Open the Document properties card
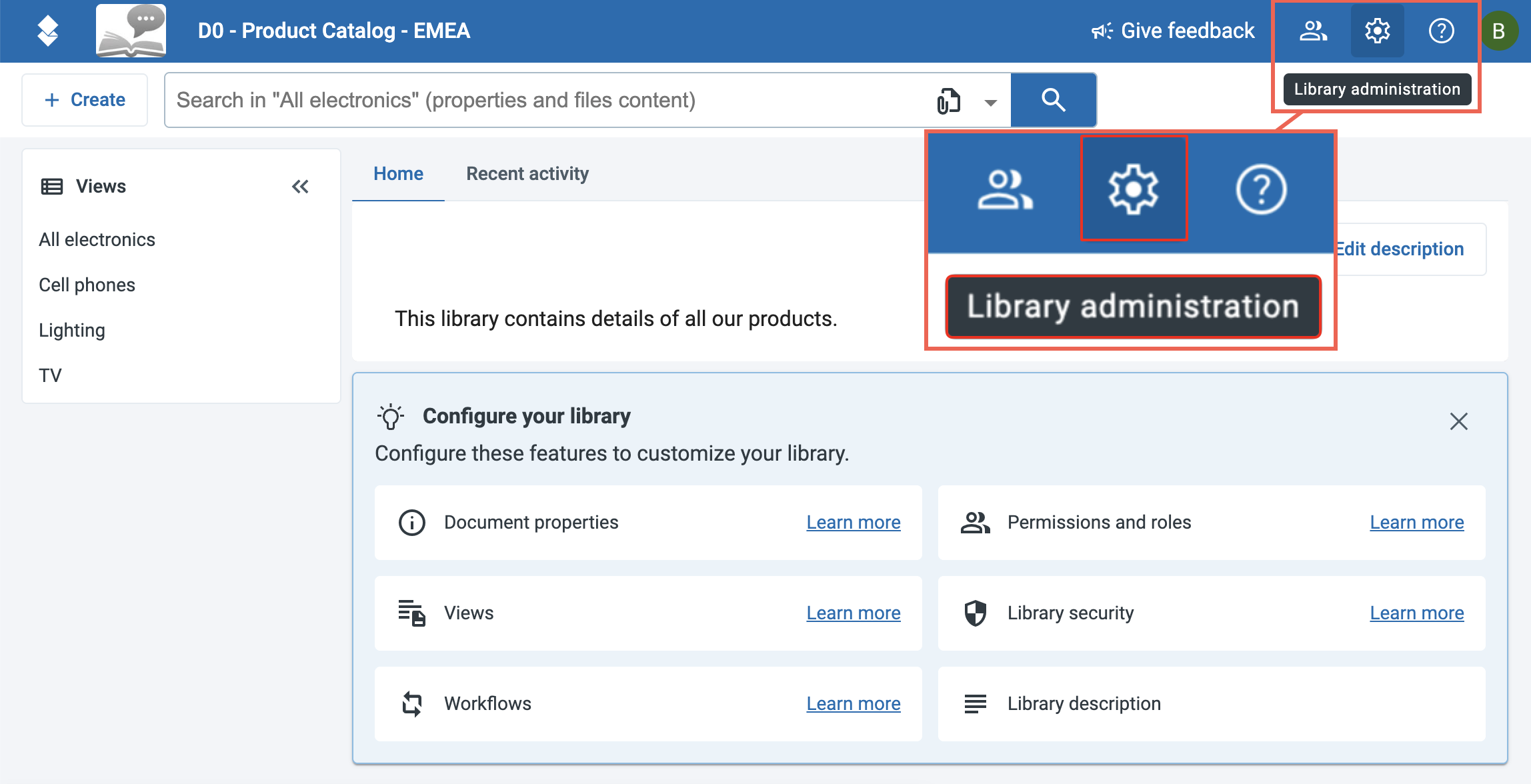 point(648,523)
